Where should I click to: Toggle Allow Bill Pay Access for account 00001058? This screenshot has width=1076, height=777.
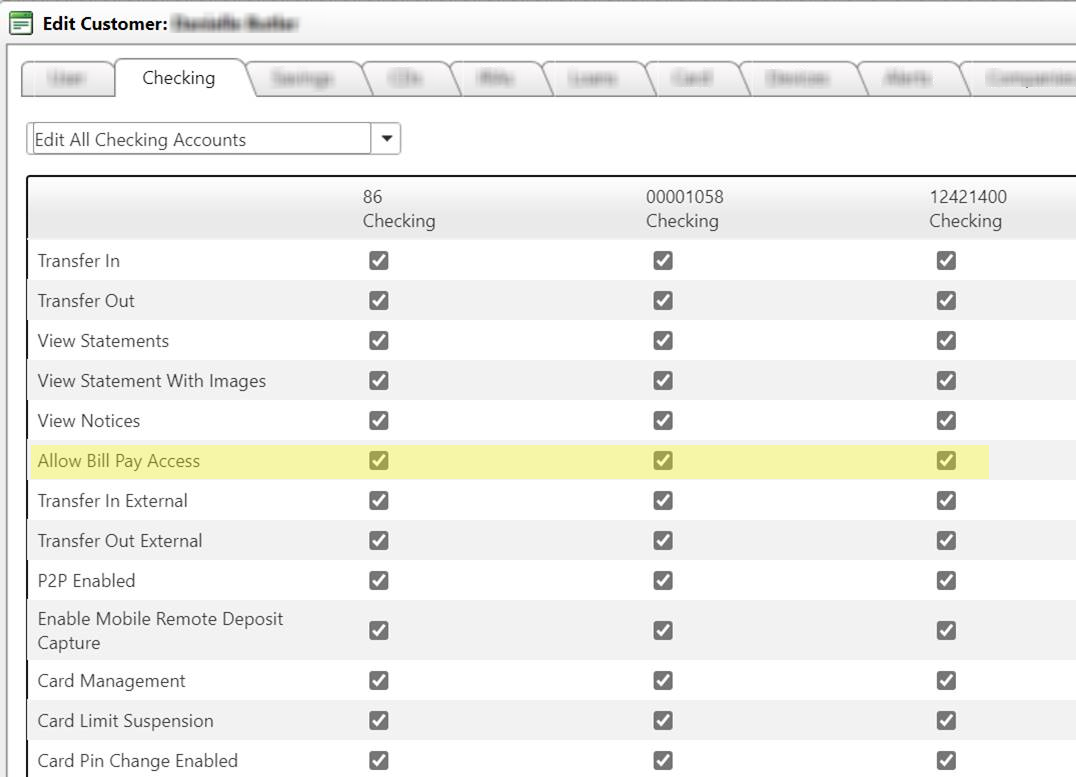pyautogui.click(x=663, y=461)
